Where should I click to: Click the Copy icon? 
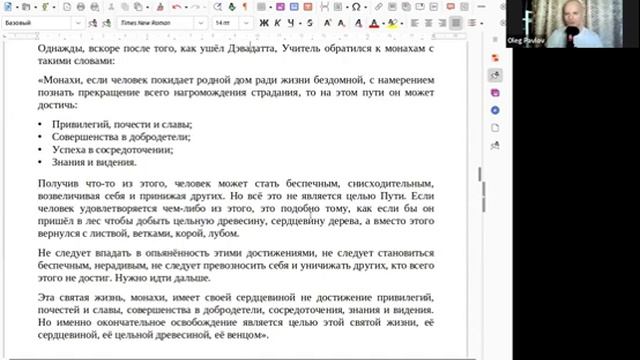[125, 7]
